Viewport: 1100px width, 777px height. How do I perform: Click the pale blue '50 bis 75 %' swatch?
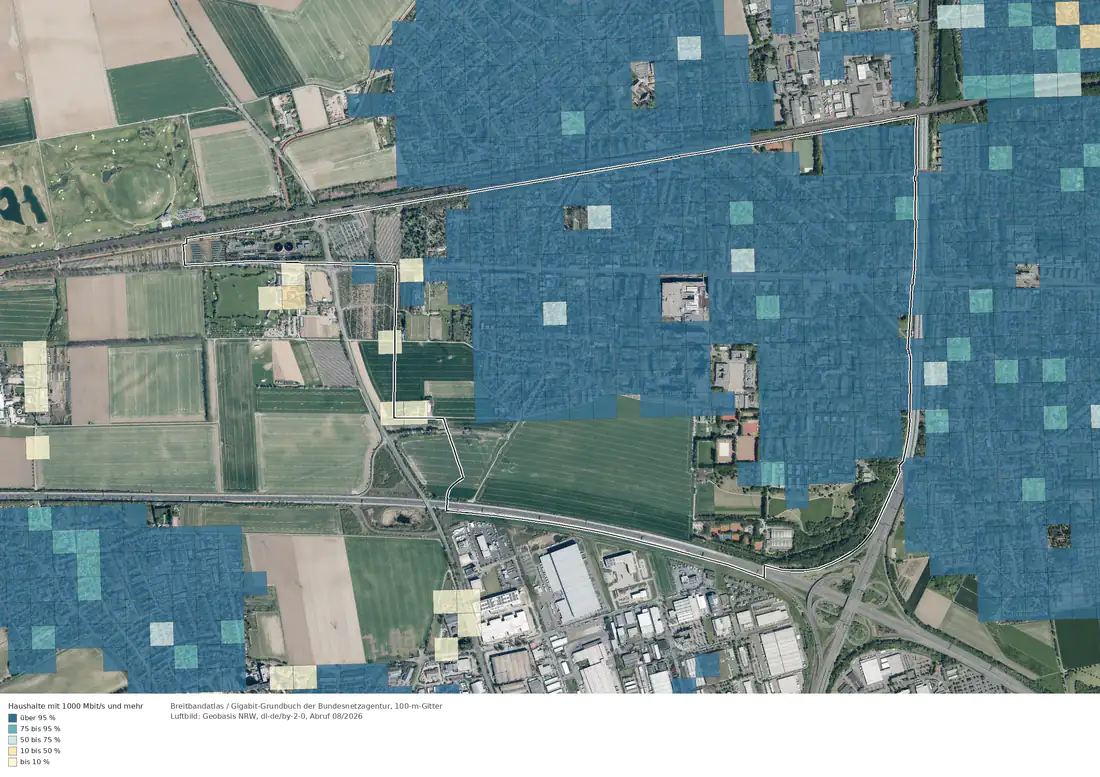click(13, 740)
